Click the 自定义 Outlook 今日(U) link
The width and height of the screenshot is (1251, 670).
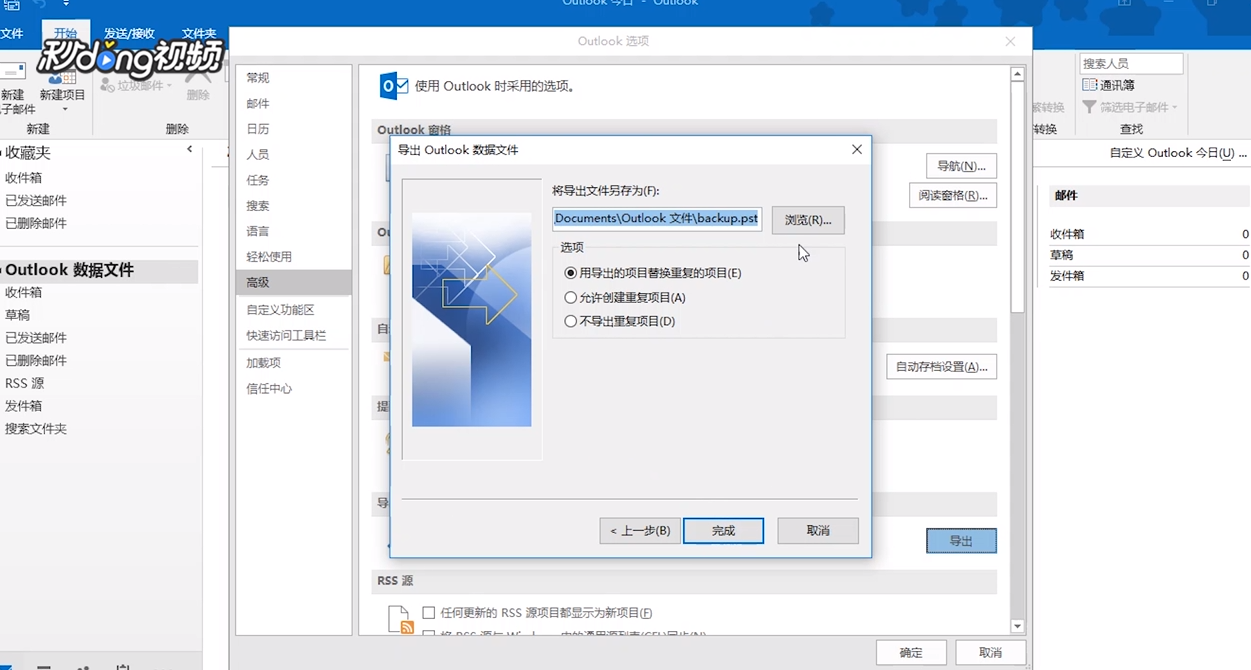point(1178,153)
